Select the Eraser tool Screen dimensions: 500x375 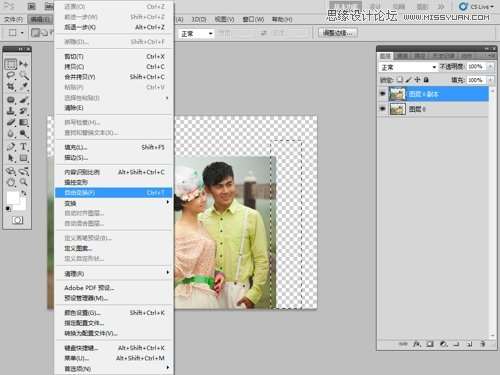pyautogui.click(x=11, y=122)
